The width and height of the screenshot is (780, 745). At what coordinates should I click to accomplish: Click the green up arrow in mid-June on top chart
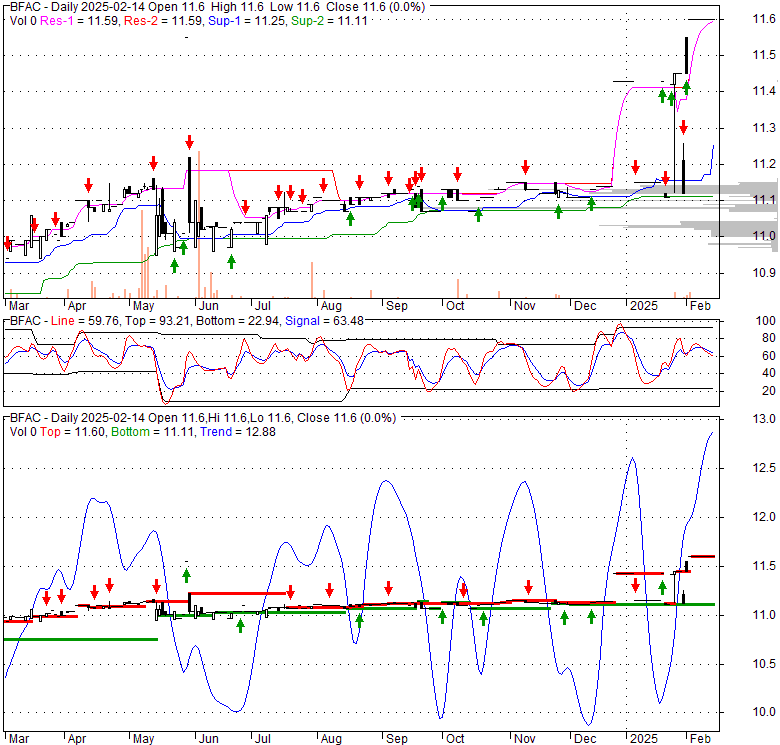click(x=231, y=261)
